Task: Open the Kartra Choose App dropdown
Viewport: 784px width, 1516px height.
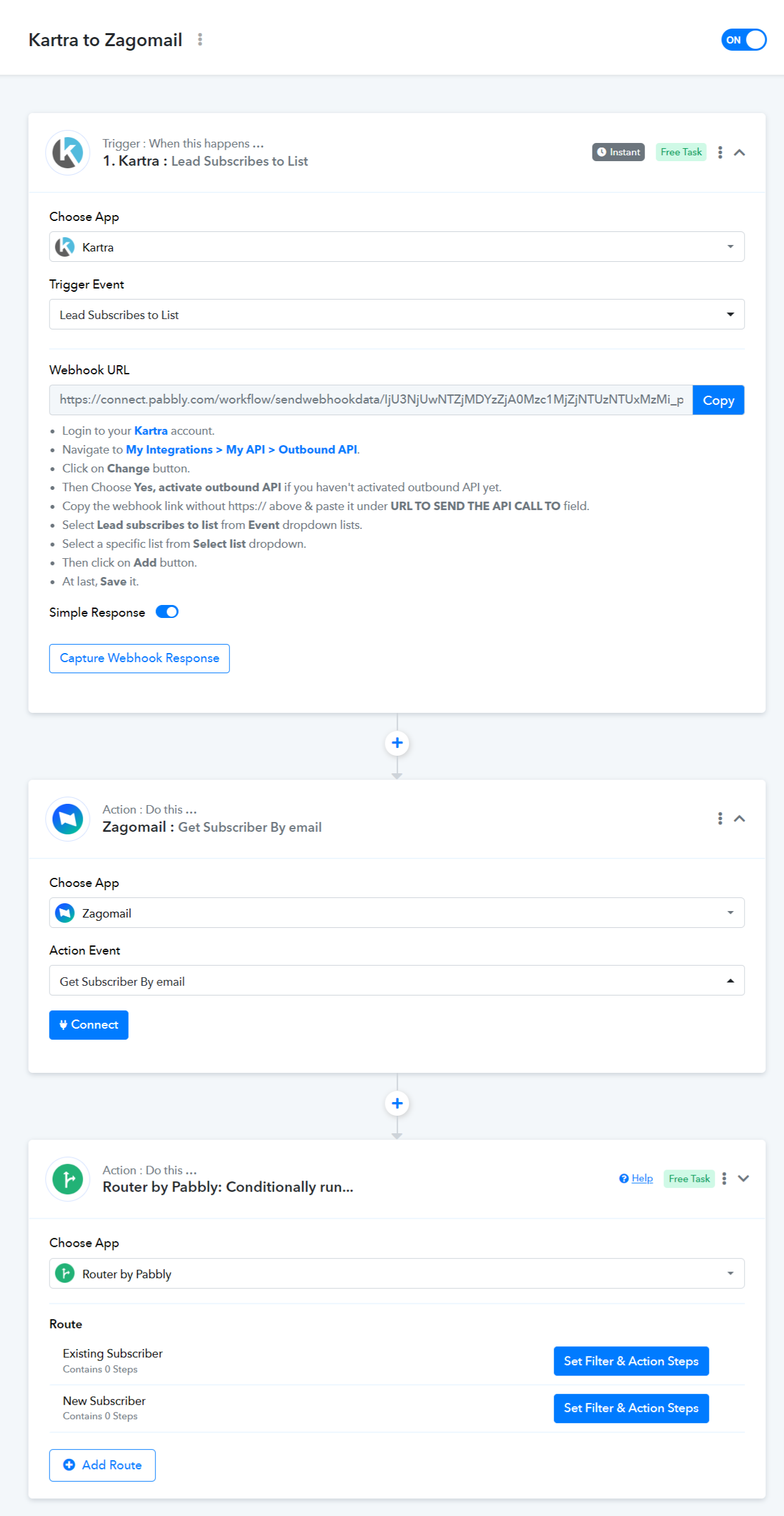Action: (x=397, y=247)
